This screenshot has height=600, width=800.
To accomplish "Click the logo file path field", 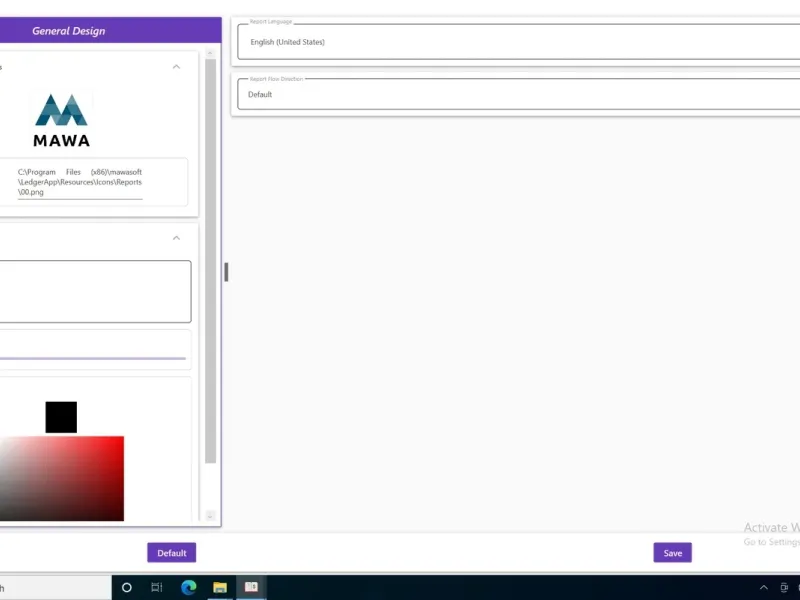I will pos(80,182).
